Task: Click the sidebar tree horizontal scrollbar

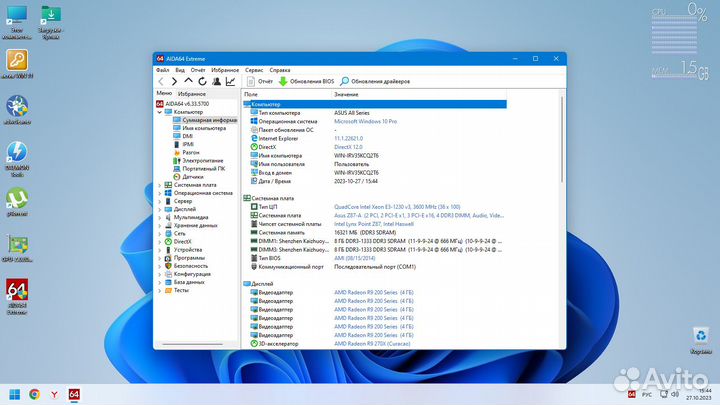Action: point(193,344)
